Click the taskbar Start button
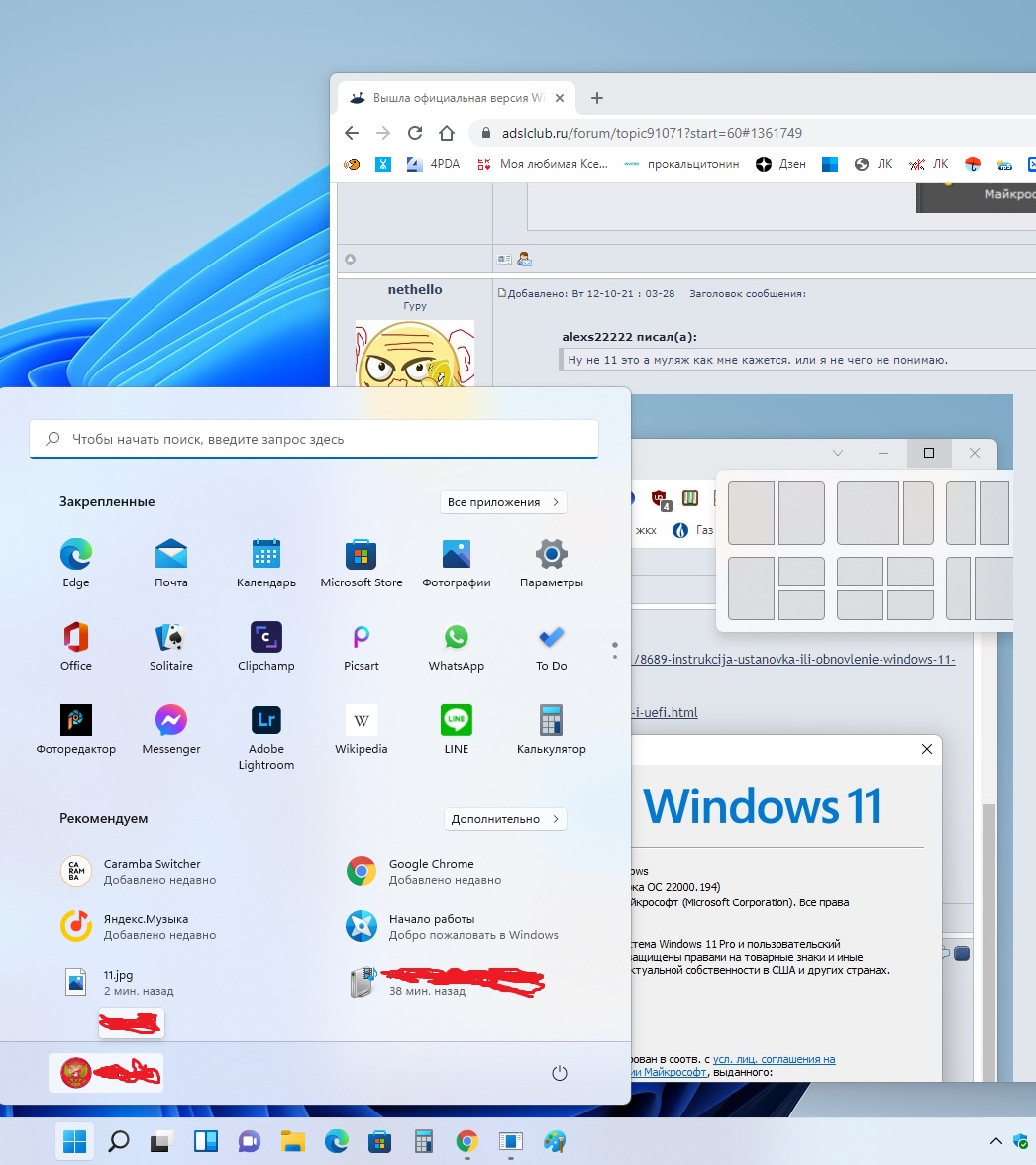1036x1165 pixels. coord(74,1141)
